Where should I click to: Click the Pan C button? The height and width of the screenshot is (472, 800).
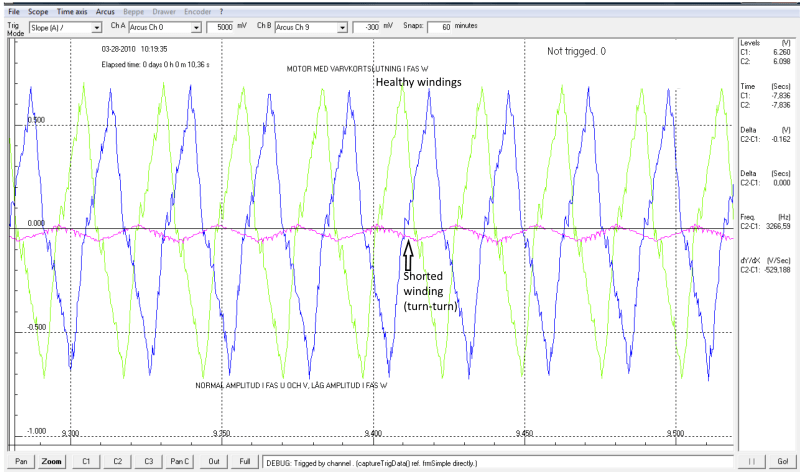pyautogui.click(x=180, y=461)
